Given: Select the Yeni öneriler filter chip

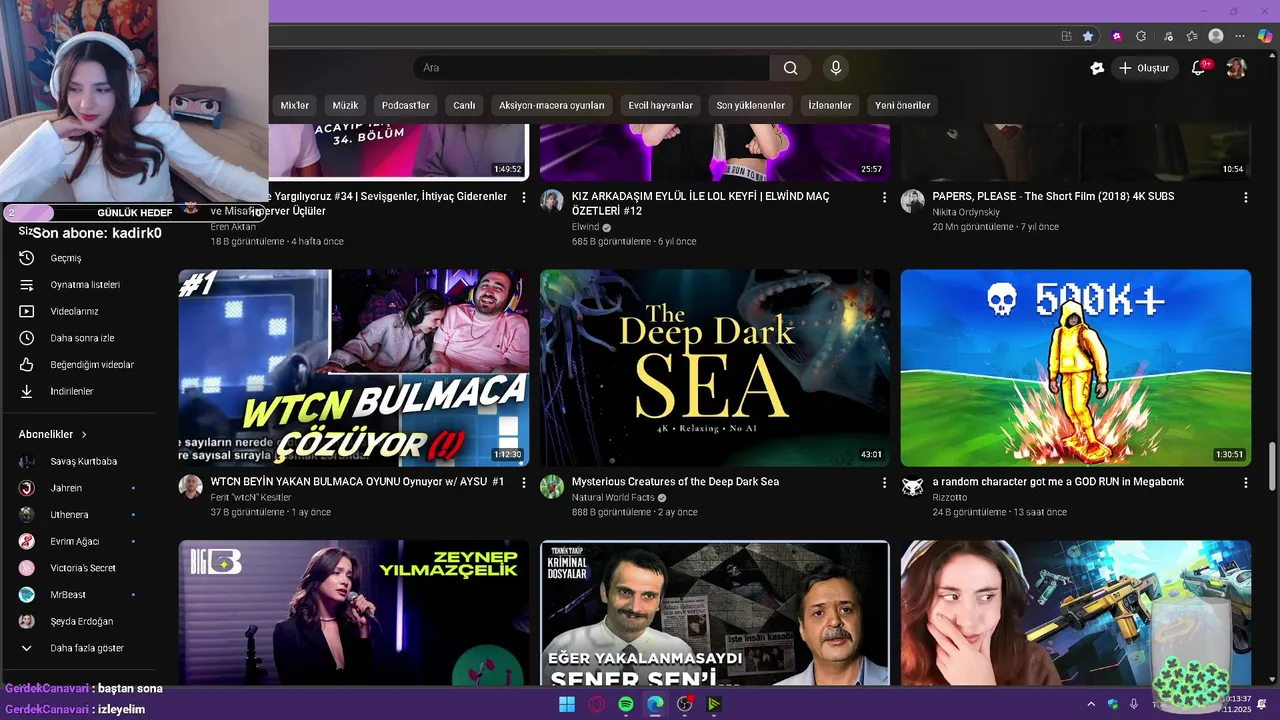Looking at the screenshot, I should (x=902, y=105).
